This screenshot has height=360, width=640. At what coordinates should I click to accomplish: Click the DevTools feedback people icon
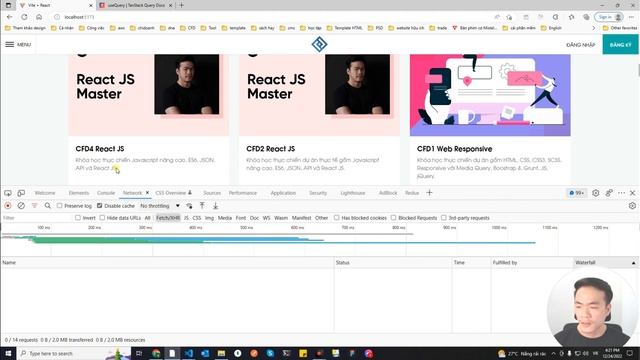point(609,193)
